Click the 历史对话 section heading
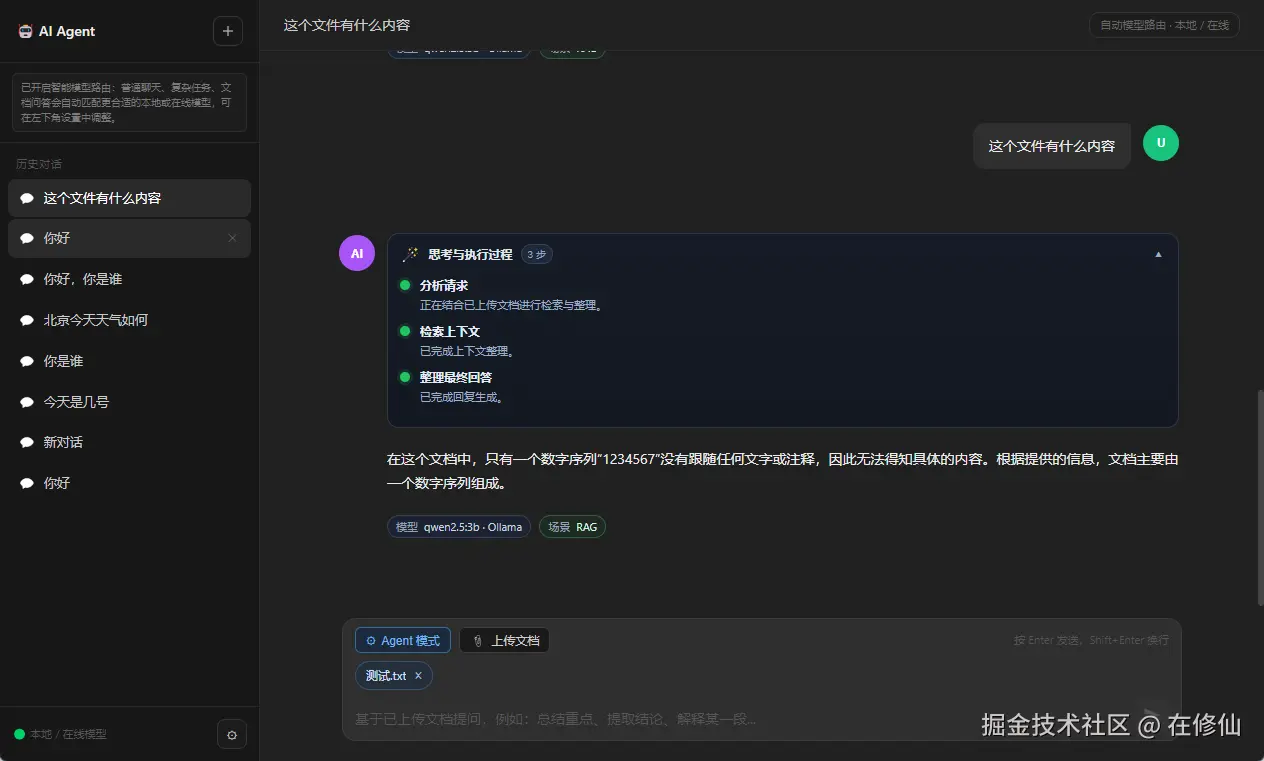The height and width of the screenshot is (761, 1264). coord(39,164)
